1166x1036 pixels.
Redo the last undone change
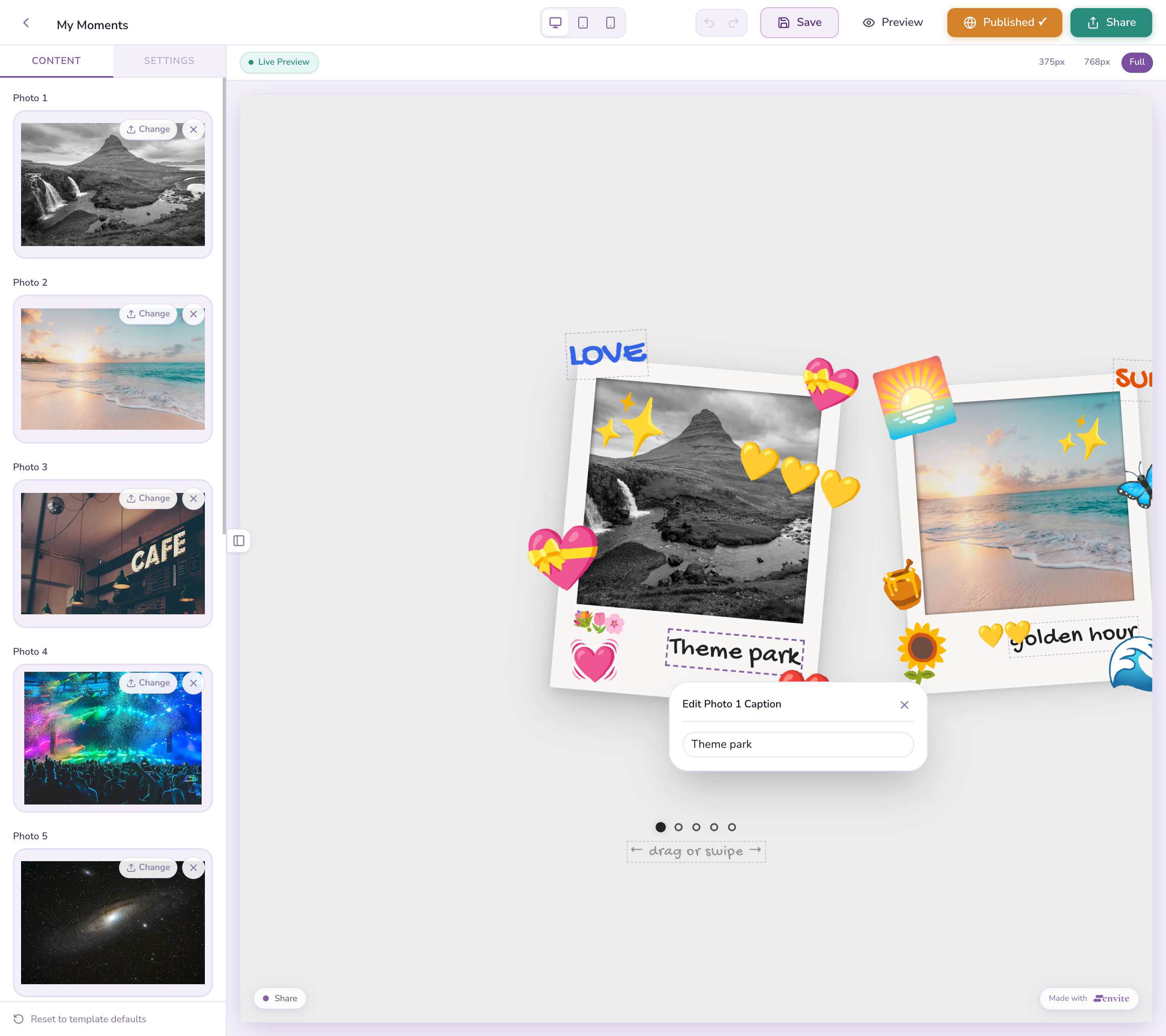click(x=734, y=23)
